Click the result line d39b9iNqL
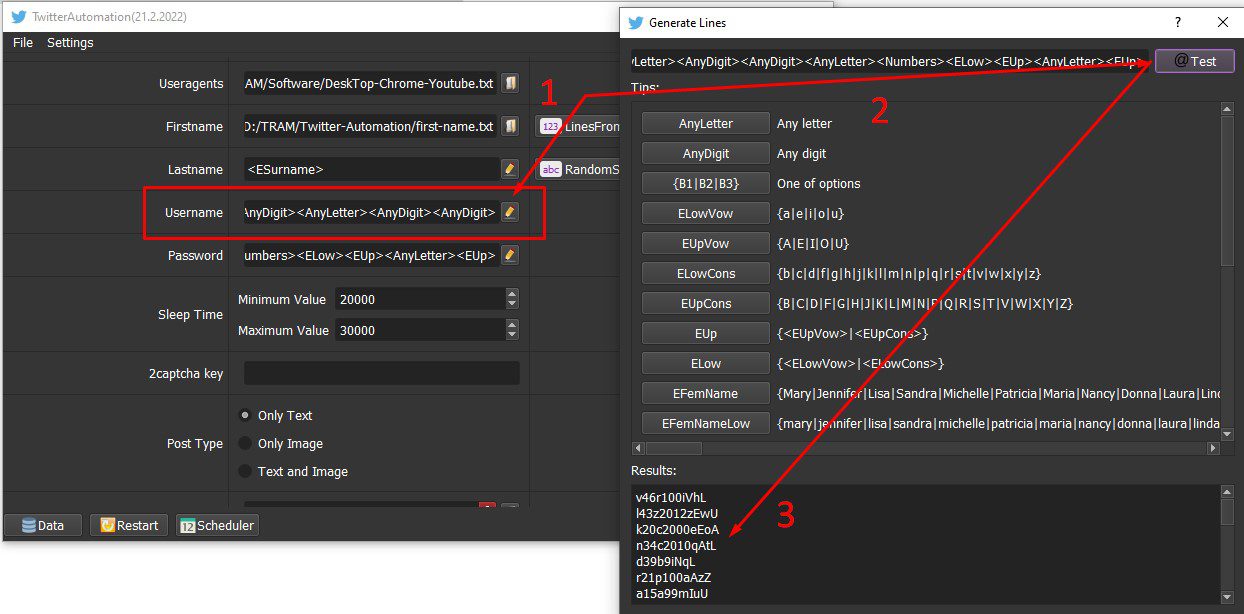 coord(665,561)
